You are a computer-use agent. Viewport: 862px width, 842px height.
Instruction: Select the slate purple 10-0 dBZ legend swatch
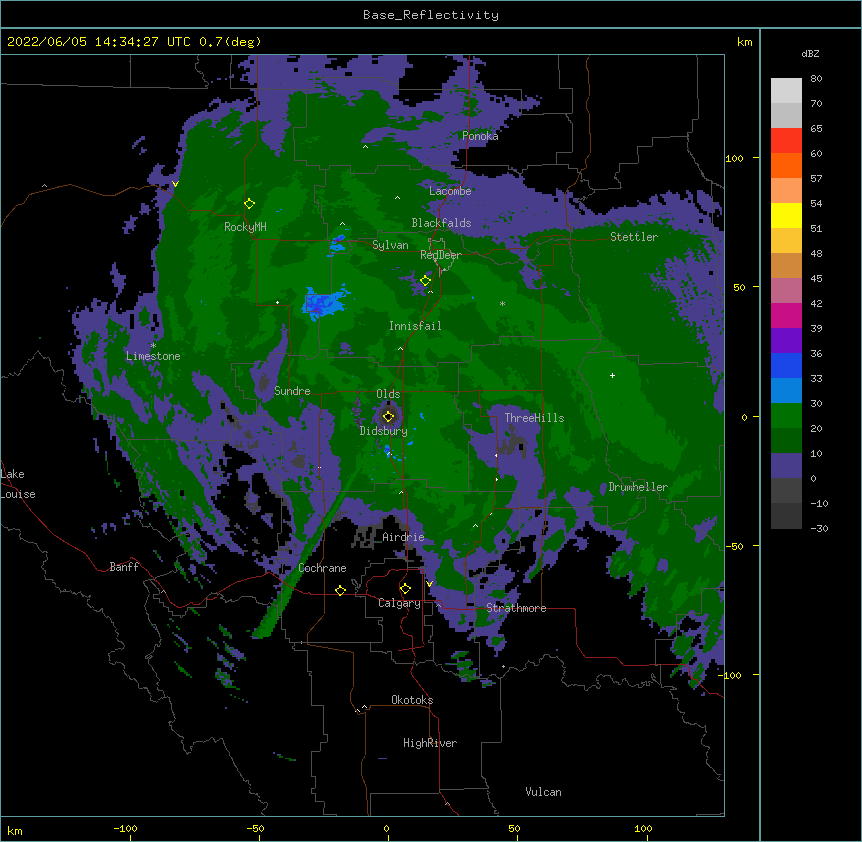[x=786, y=466]
